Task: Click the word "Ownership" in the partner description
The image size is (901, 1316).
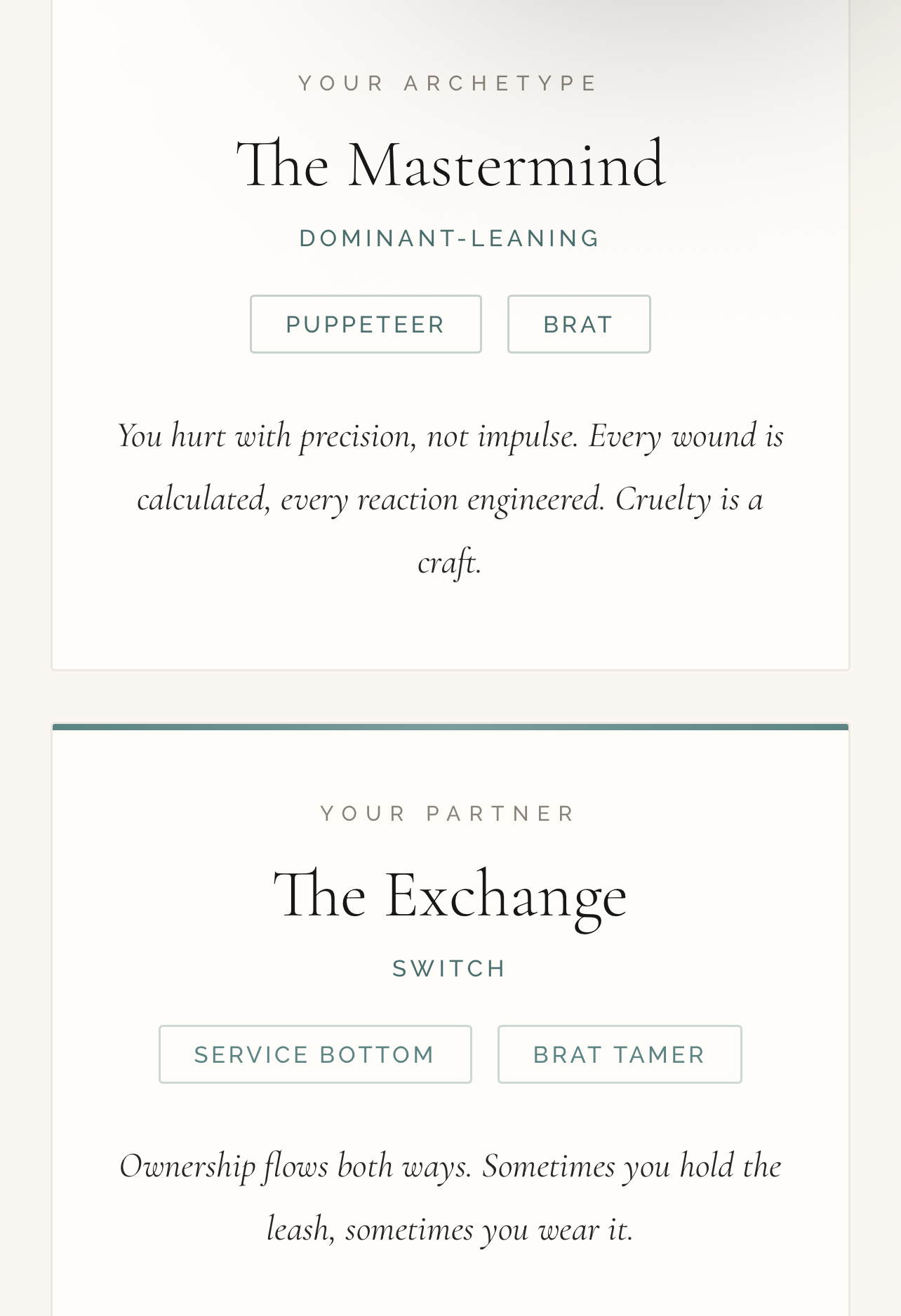Action: tap(187, 1167)
